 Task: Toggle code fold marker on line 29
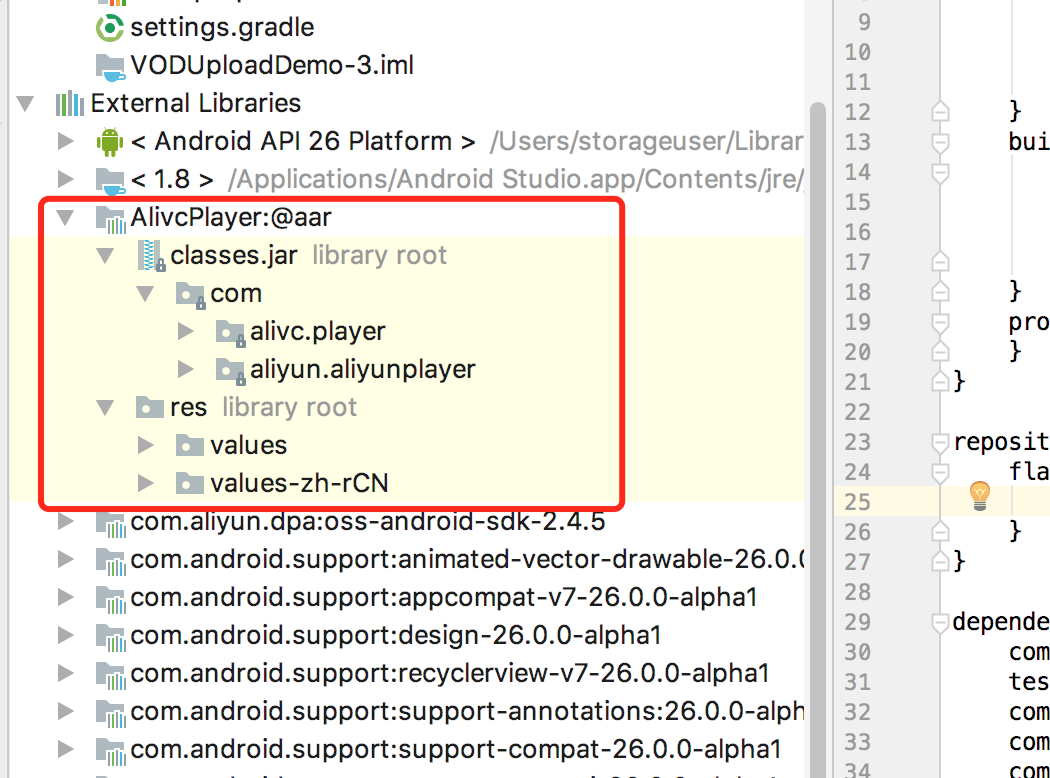(x=940, y=623)
